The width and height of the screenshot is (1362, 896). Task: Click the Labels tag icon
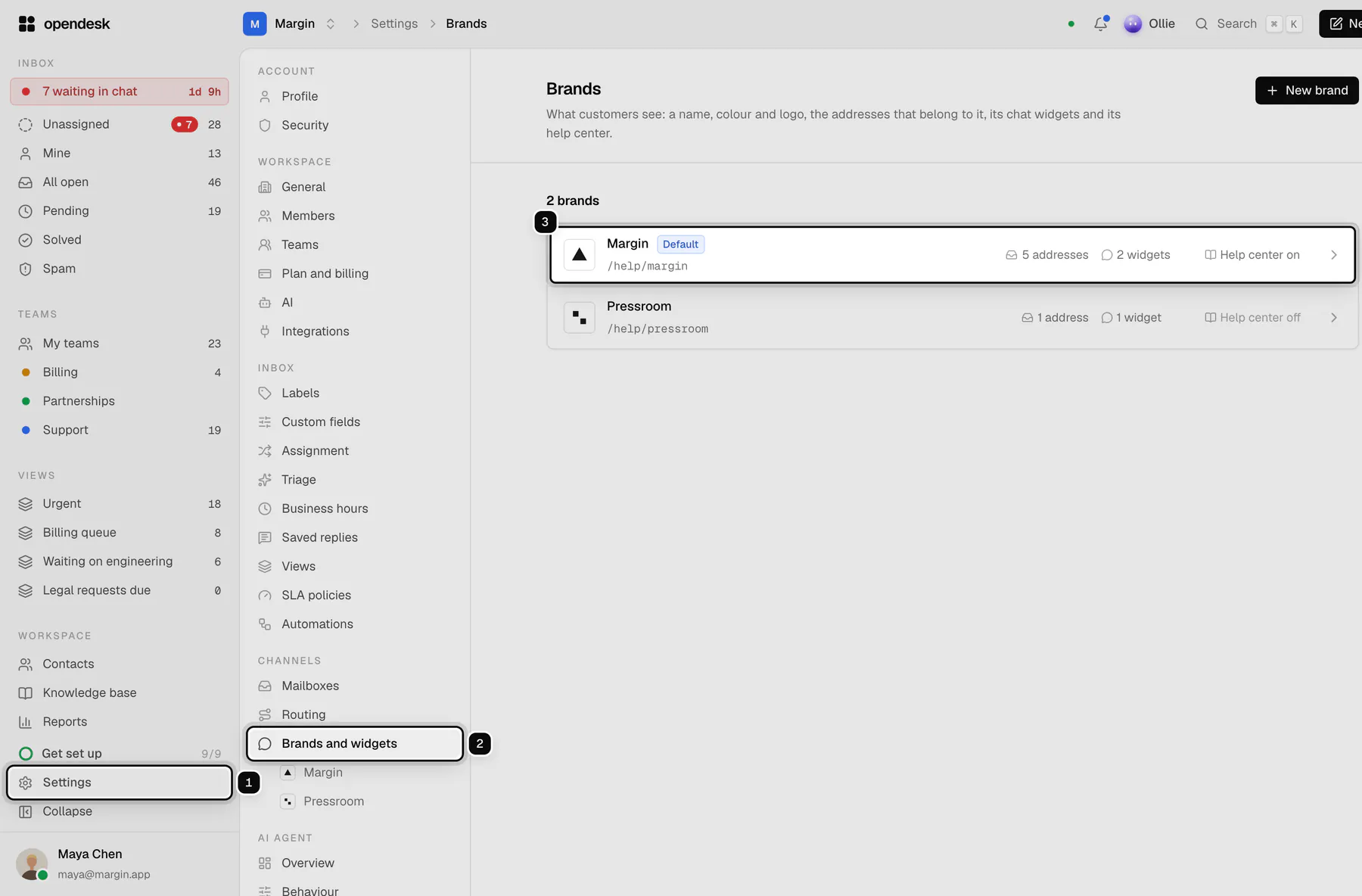tap(265, 394)
